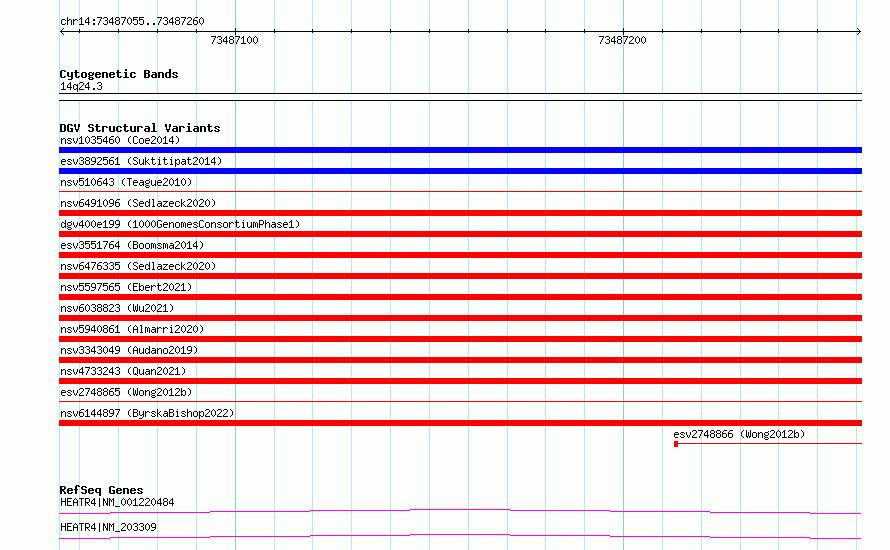Select the nsv6038823 (Wu2021) variant label
The width and height of the screenshot is (890, 550).
[117, 308]
